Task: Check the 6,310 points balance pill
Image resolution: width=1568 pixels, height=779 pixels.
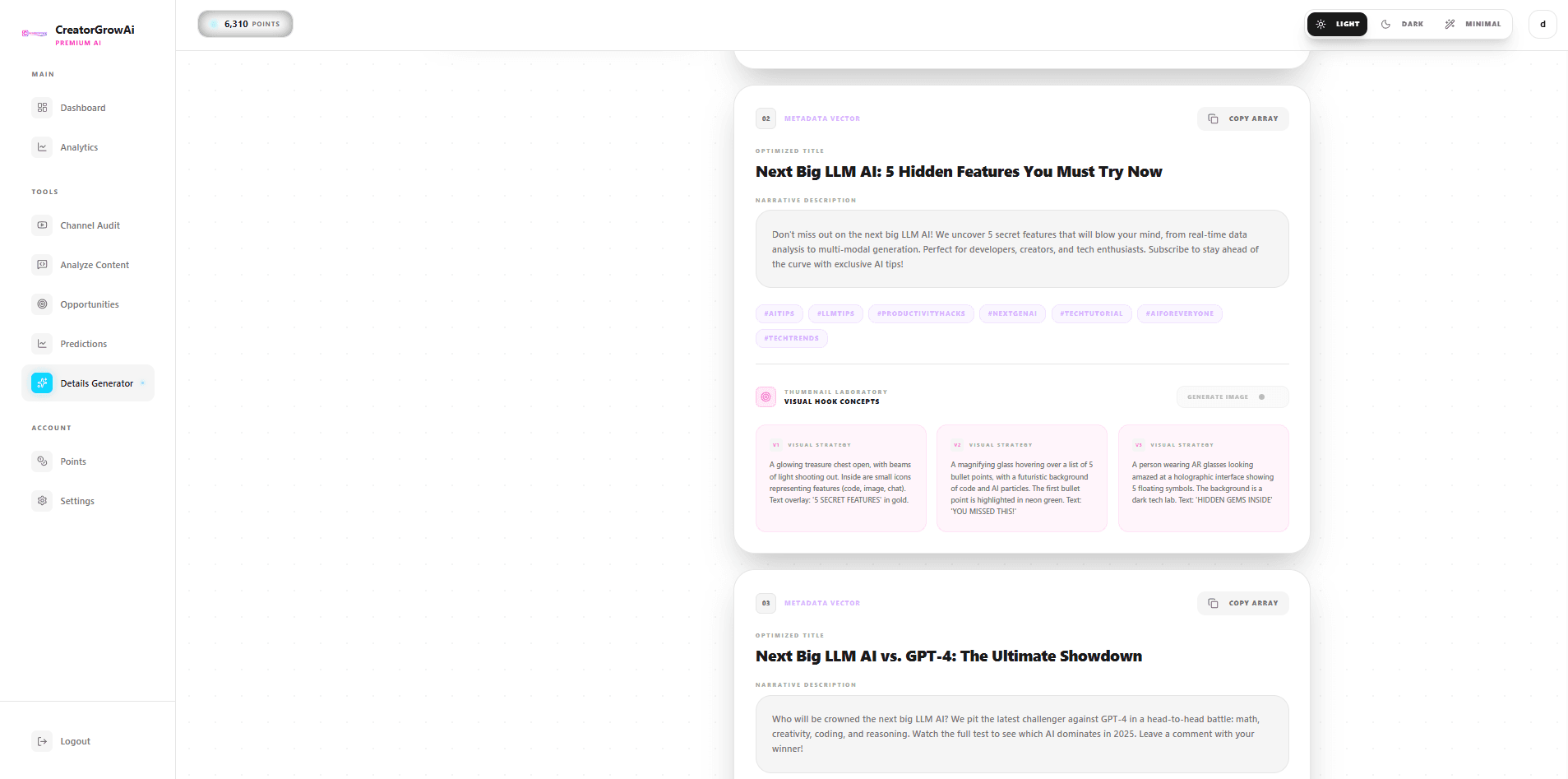Action: click(x=244, y=24)
